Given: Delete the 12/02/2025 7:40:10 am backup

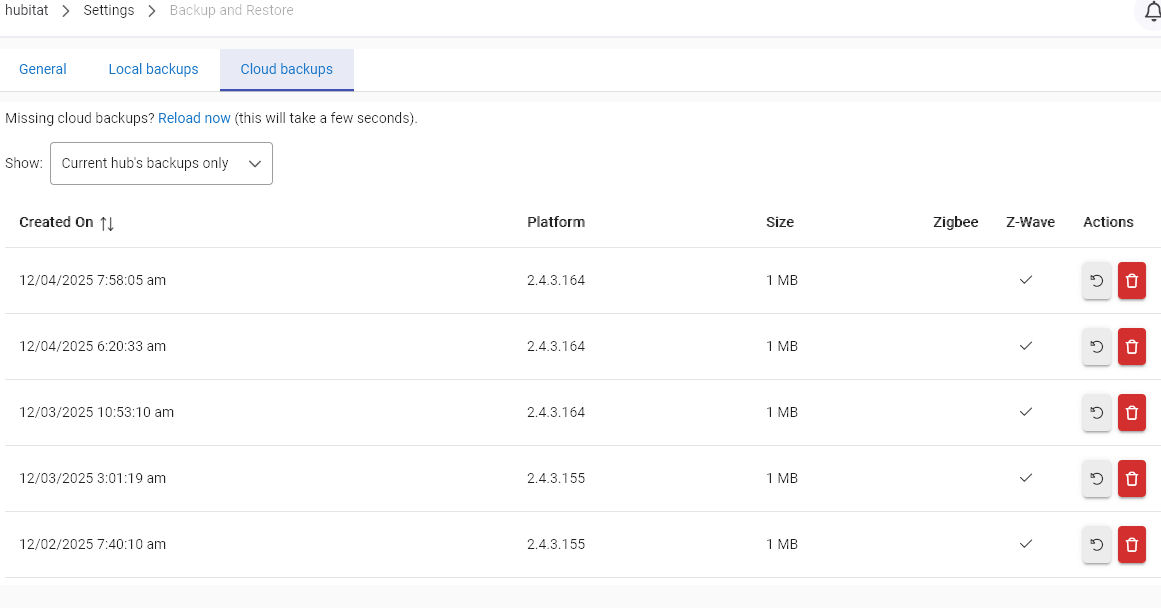Looking at the screenshot, I should coord(1131,545).
